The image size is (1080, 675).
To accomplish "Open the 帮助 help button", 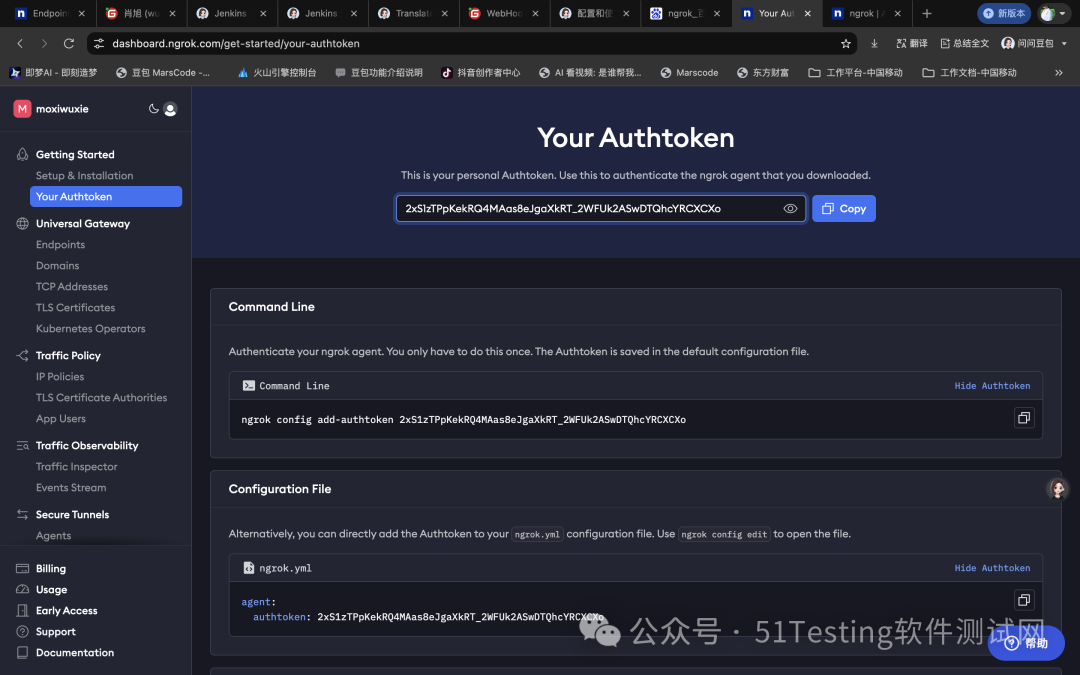I will [x=1026, y=643].
